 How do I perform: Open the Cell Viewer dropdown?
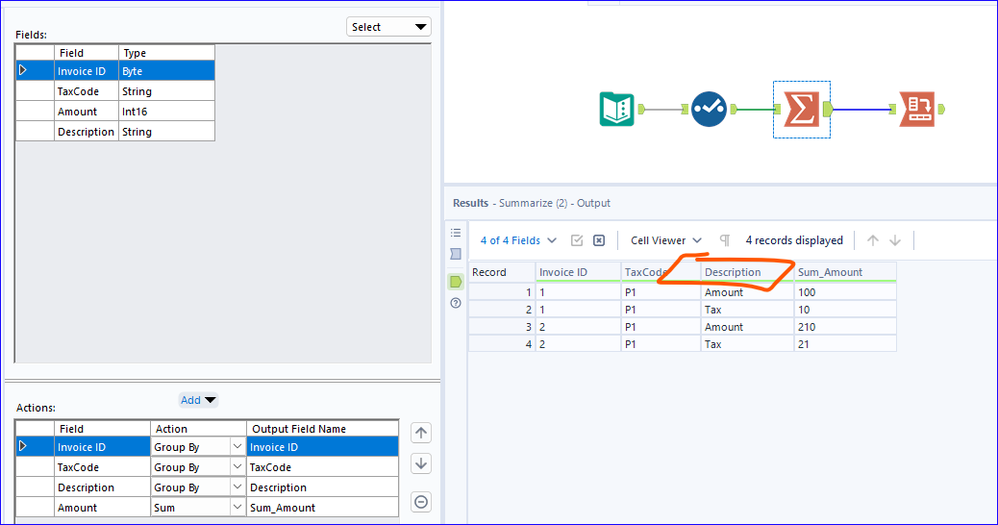tap(666, 241)
